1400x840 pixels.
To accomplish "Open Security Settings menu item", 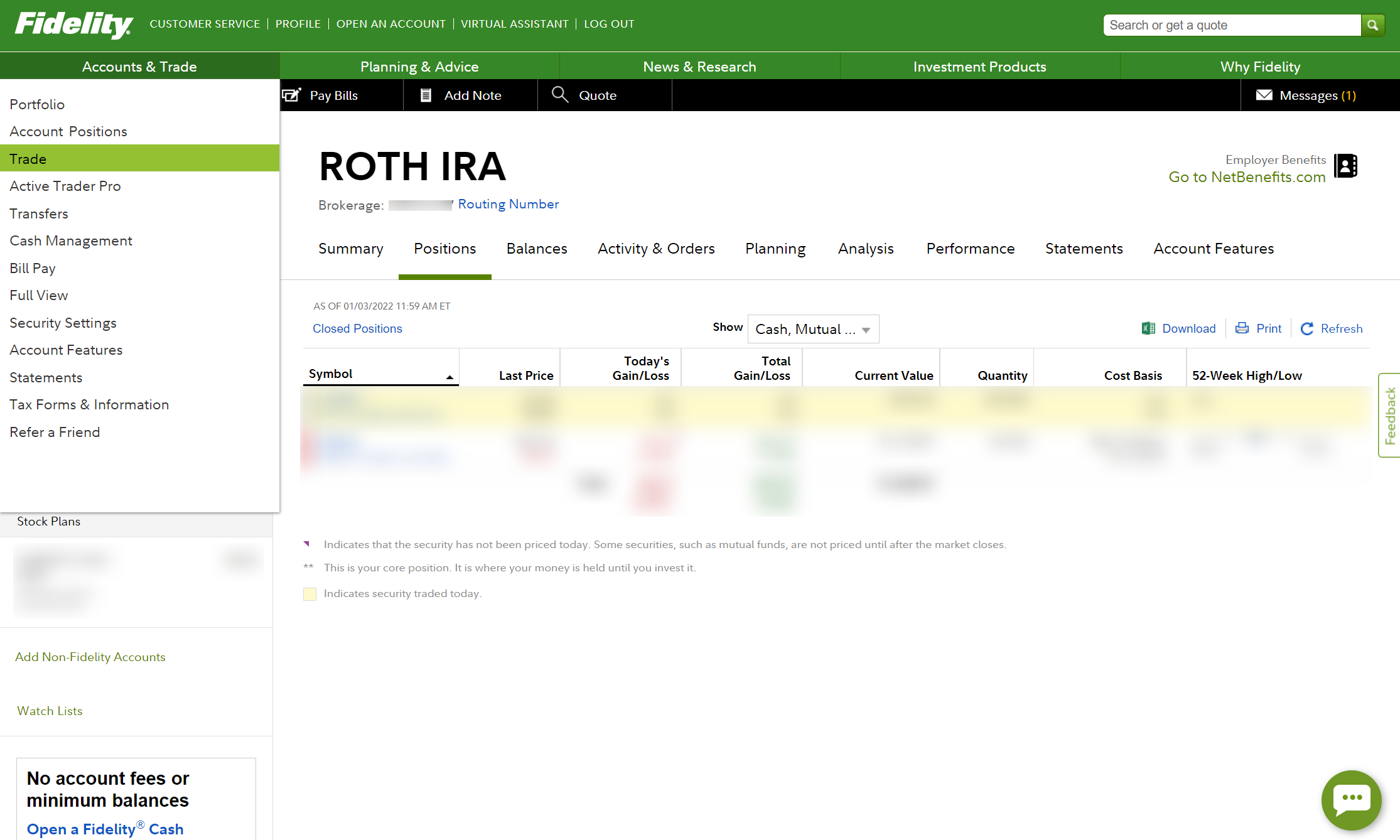I will pos(139,323).
